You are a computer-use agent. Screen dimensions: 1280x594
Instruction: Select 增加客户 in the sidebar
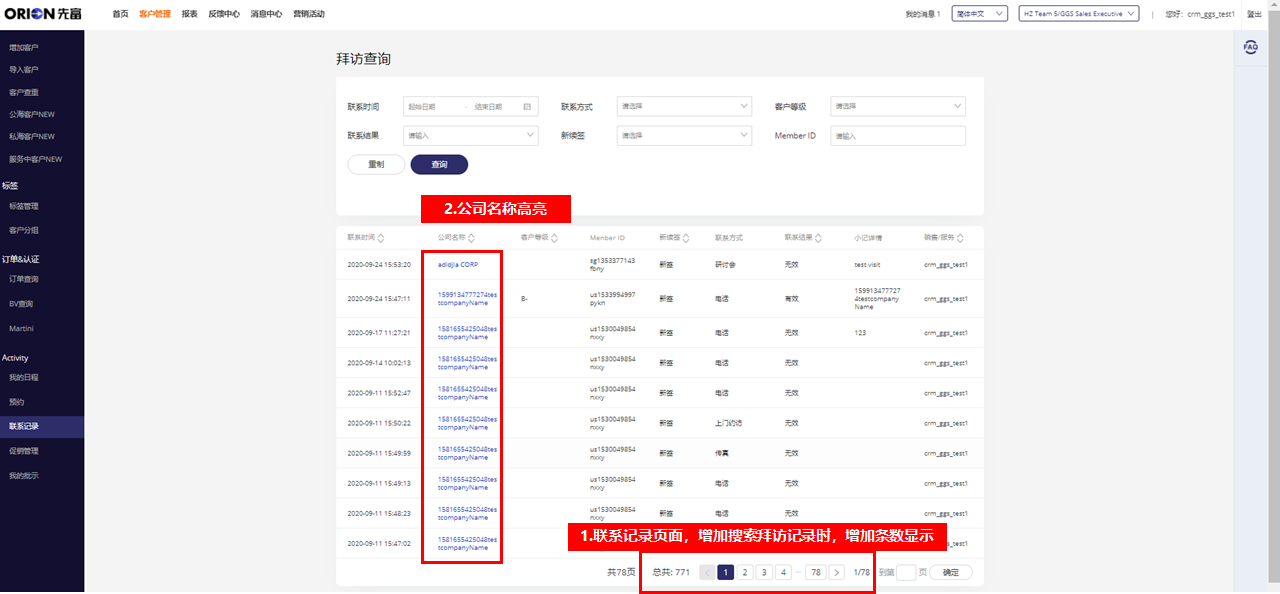(x=24, y=48)
